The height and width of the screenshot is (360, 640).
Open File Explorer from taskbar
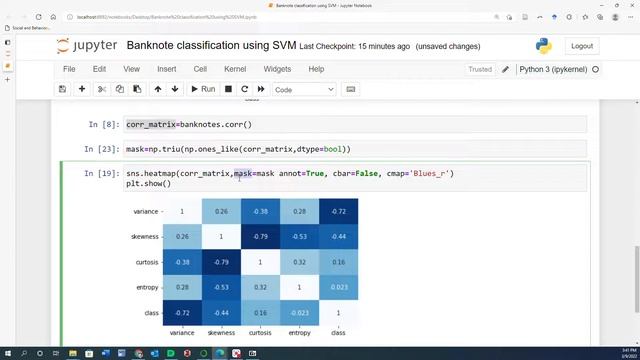tap(73, 353)
